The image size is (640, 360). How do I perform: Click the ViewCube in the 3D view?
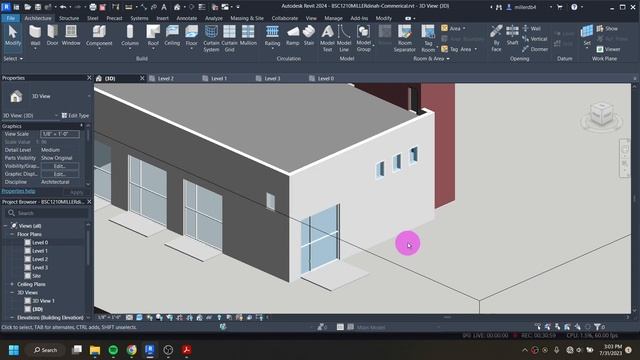pyautogui.click(x=602, y=114)
